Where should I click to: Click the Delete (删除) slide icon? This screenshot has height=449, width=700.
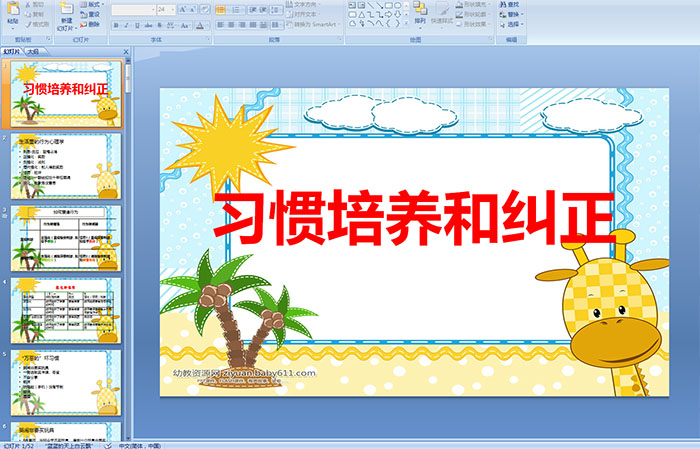[x=83, y=24]
